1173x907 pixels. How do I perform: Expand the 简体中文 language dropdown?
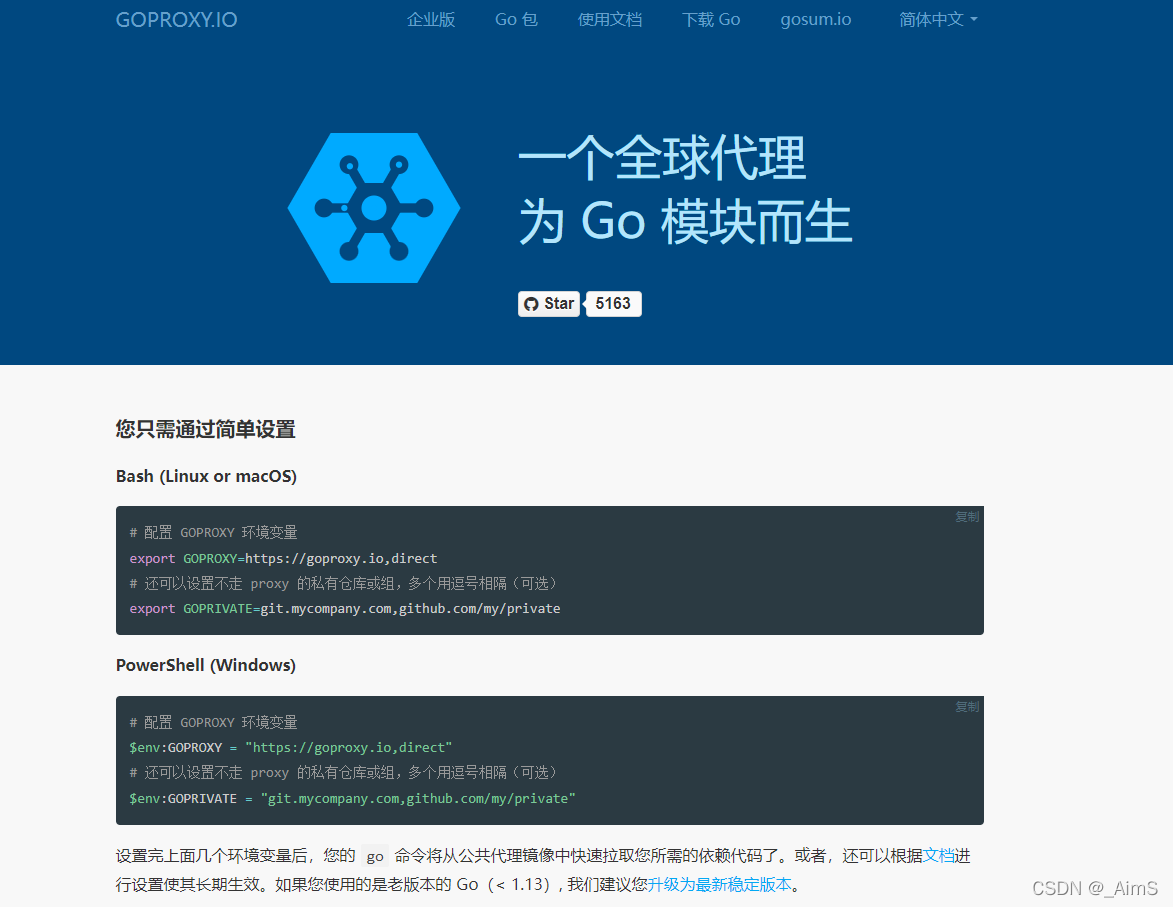tap(938, 19)
